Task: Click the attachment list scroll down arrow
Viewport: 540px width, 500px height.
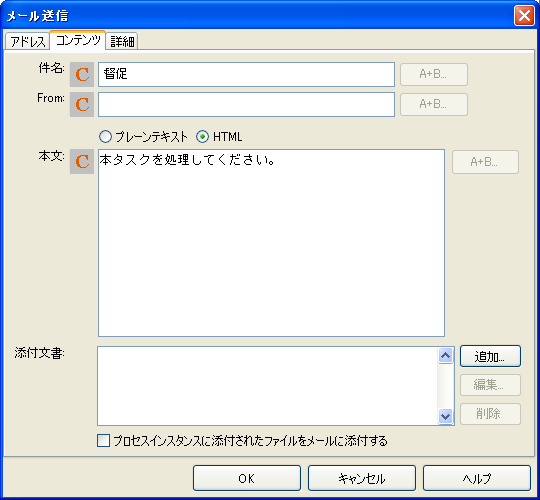Action: pos(446,416)
